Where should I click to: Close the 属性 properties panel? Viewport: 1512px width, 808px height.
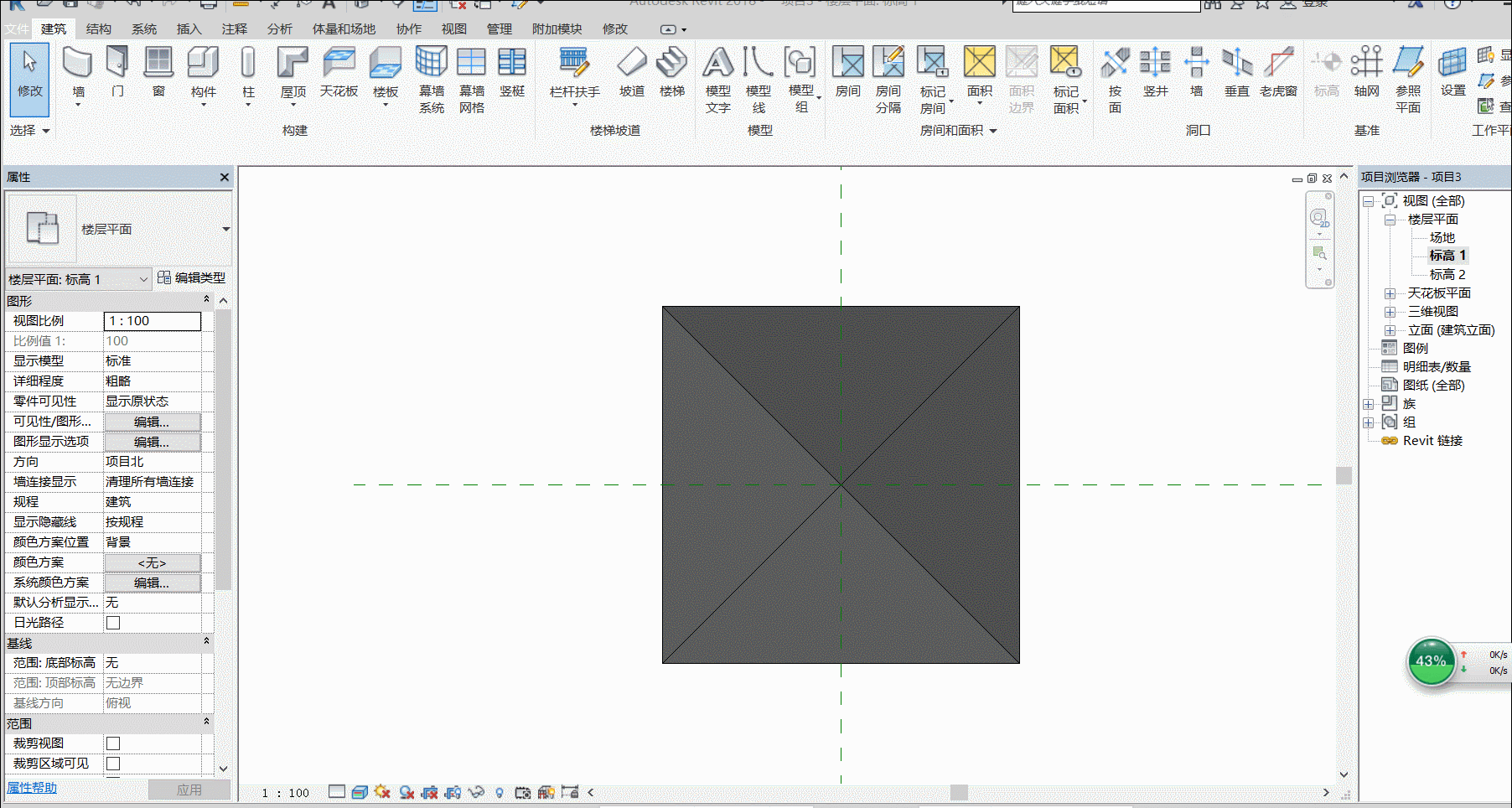pos(224,178)
